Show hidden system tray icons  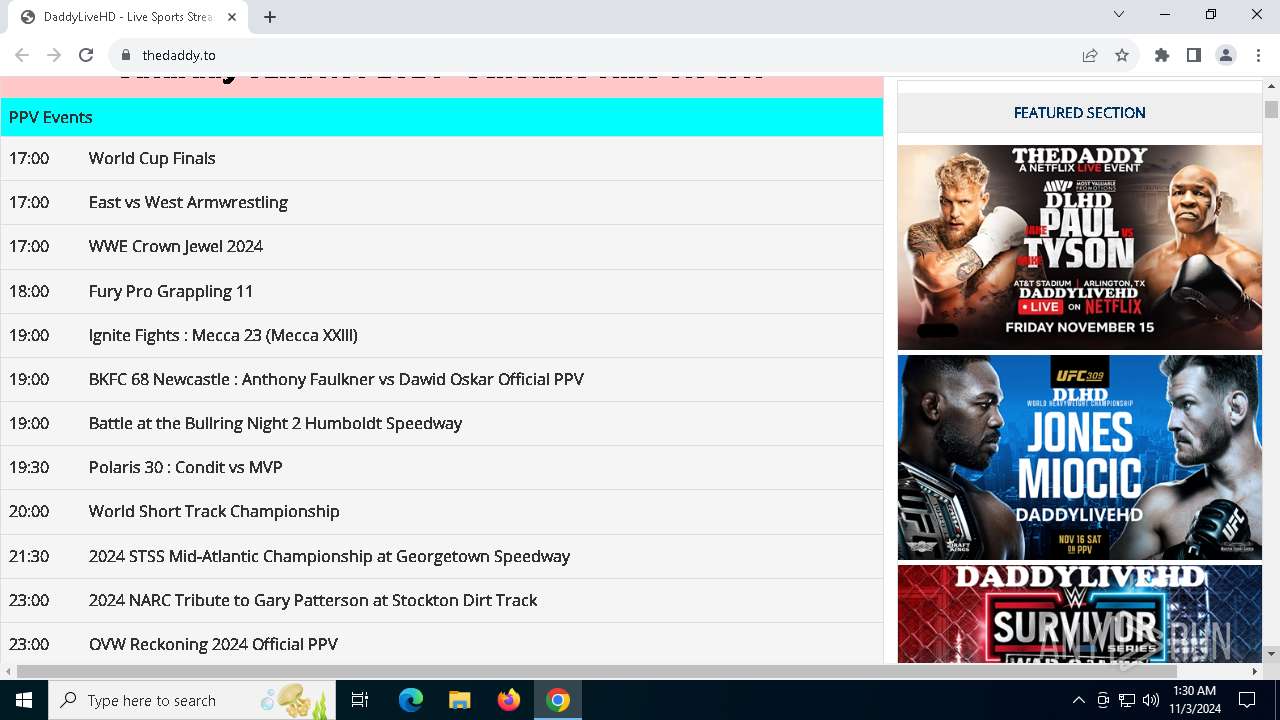tap(1078, 700)
